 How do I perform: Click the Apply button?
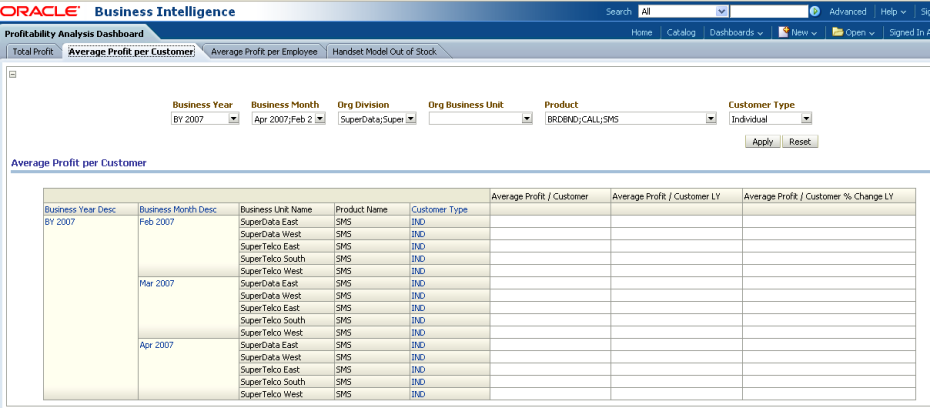[x=762, y=142]
